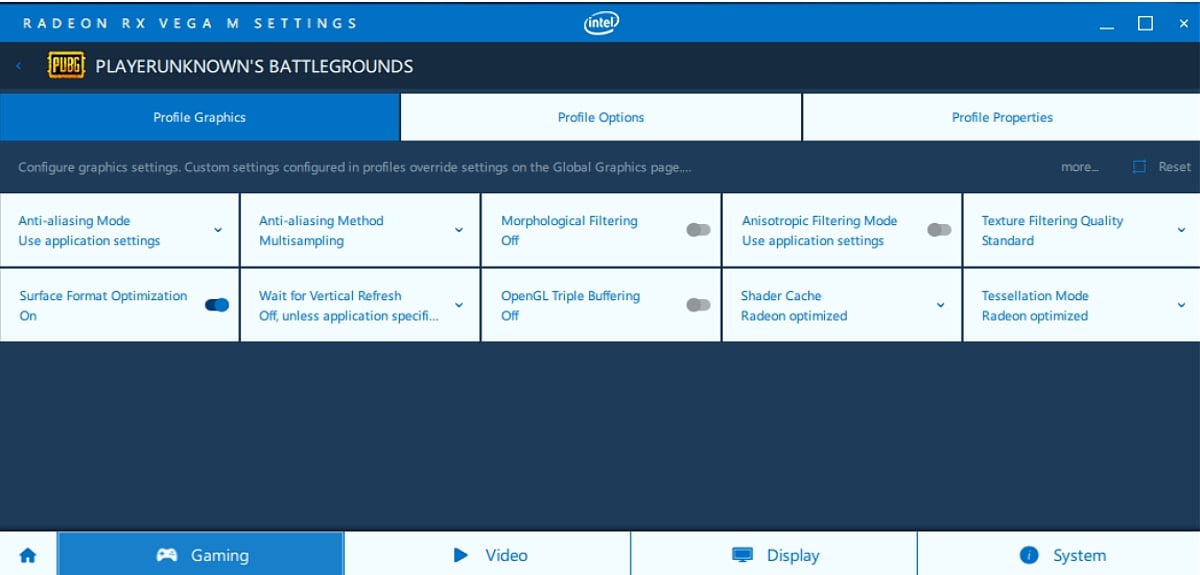Click the 'Configure graphics settings' description text
Screen dimensions: 1200x575
click(x=355, y=167)
